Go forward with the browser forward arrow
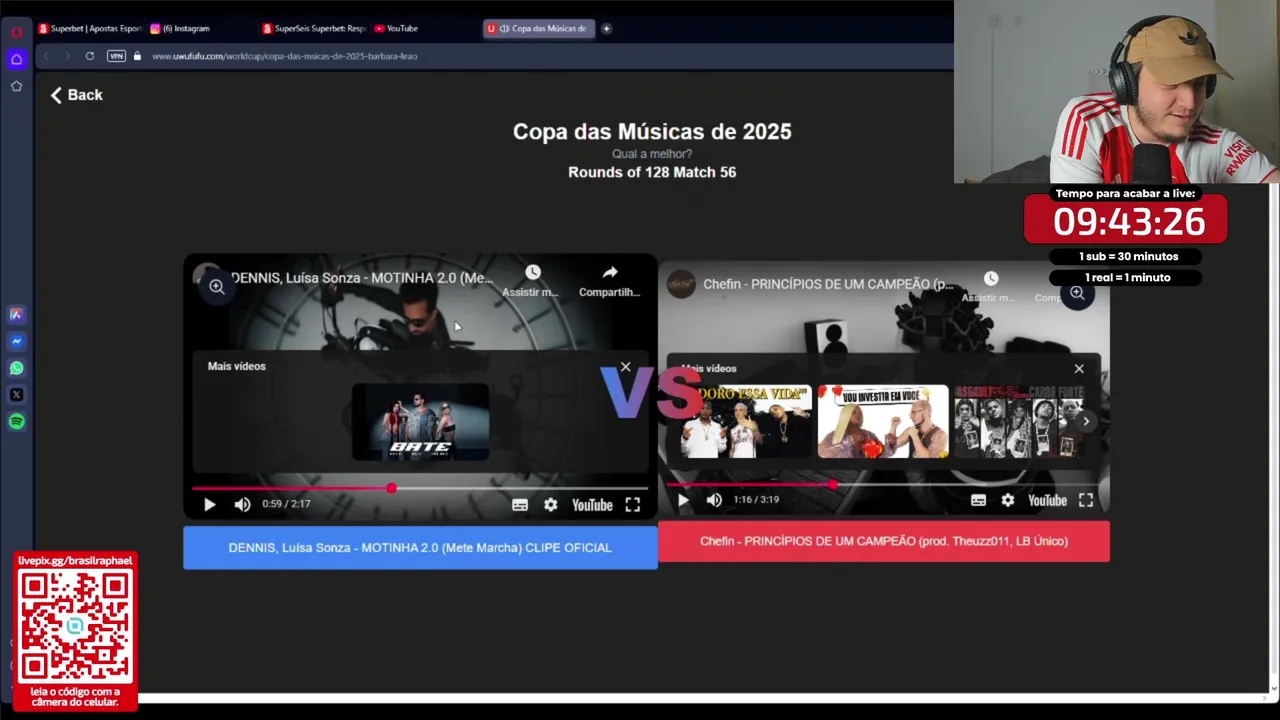Screen dimensions: 1280x720 (x=67, y=56)
